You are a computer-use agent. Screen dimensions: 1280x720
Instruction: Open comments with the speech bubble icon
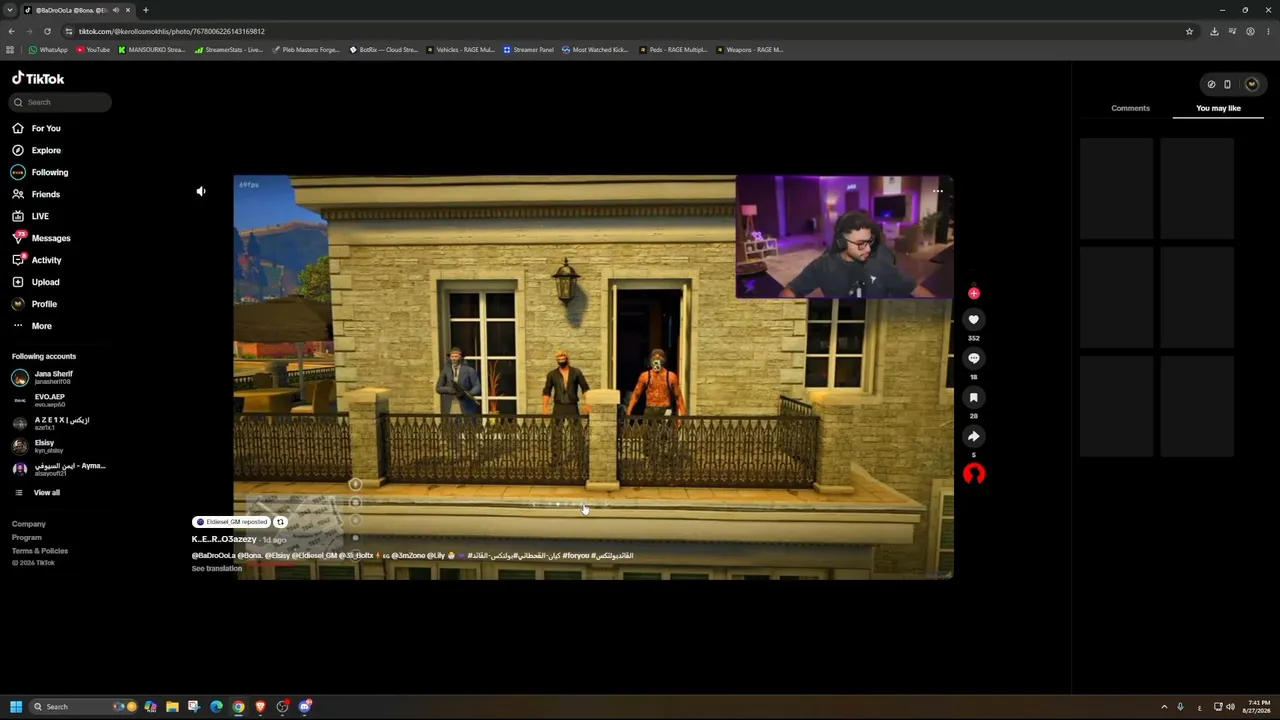point(973,359)
